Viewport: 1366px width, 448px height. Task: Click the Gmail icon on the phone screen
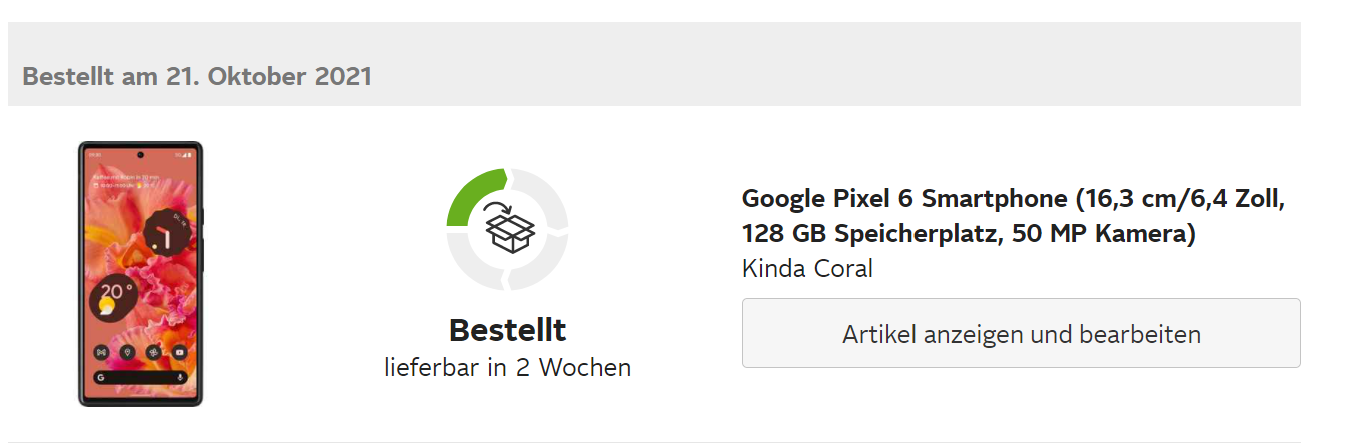[x=101, y=352]
